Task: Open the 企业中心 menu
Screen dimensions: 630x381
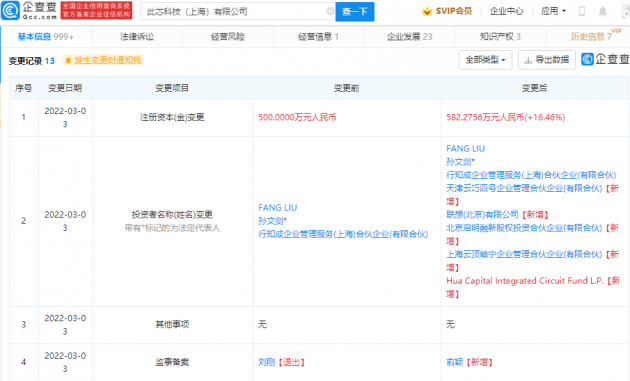Action: [x=506, y=11]
